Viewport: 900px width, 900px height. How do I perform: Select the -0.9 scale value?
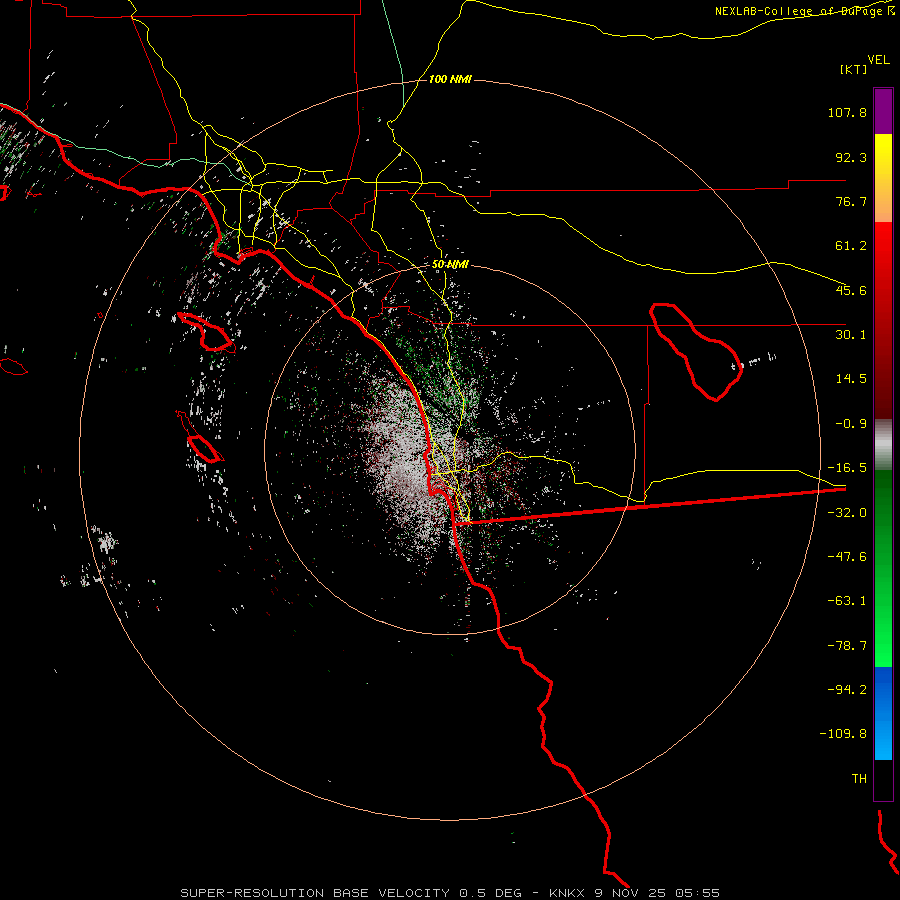(x=851, y=424)
